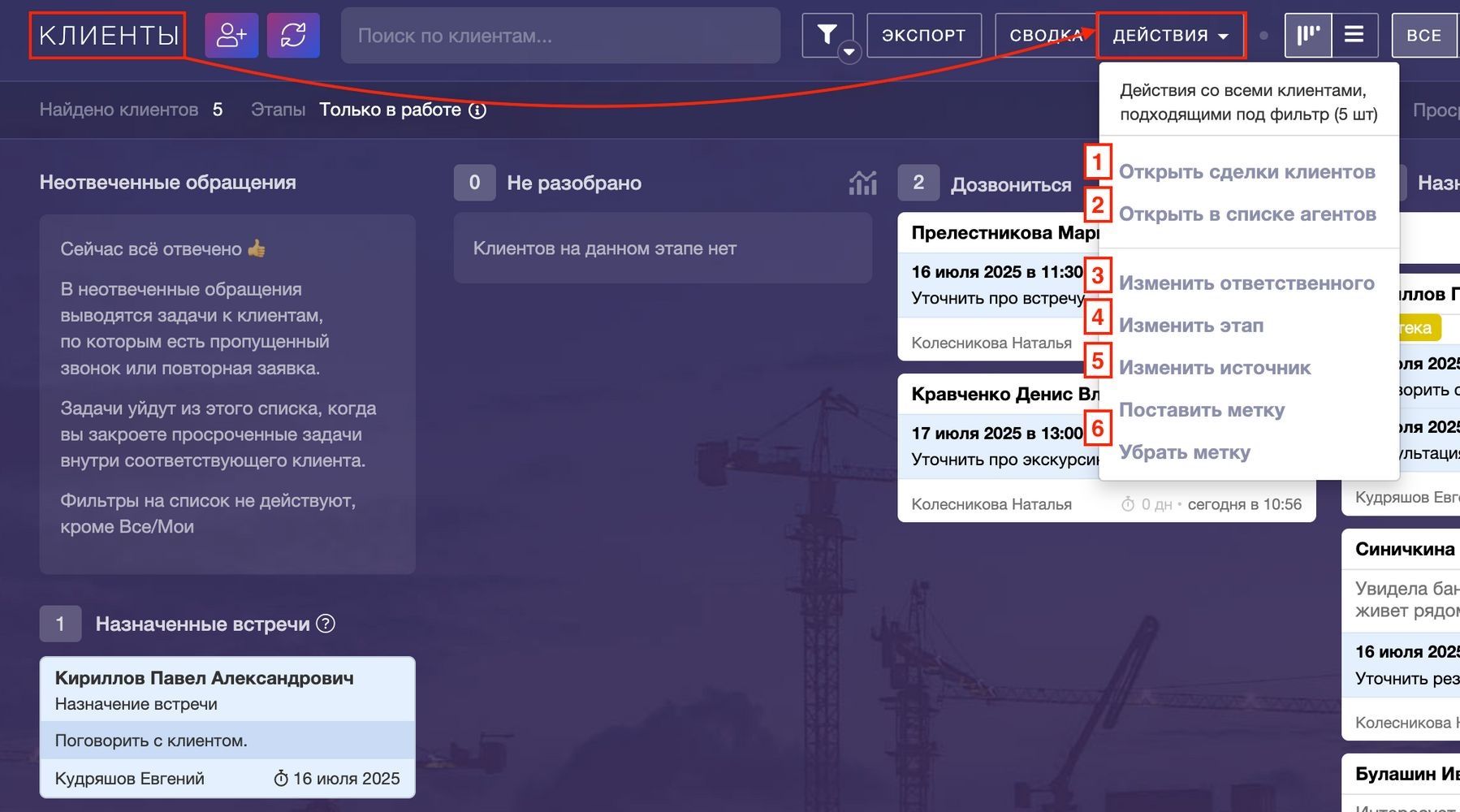Select Открыть сделки клиентов menu item
Screen dimensions: 1460x812
pyautogui.click(x=1247, y=171)
